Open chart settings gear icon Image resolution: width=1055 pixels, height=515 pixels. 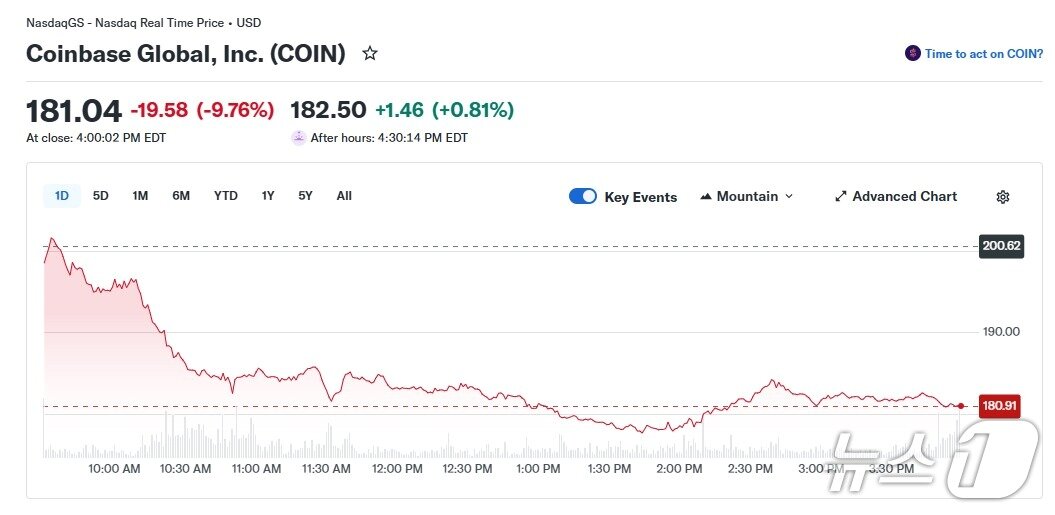[x=1002, y=197]
